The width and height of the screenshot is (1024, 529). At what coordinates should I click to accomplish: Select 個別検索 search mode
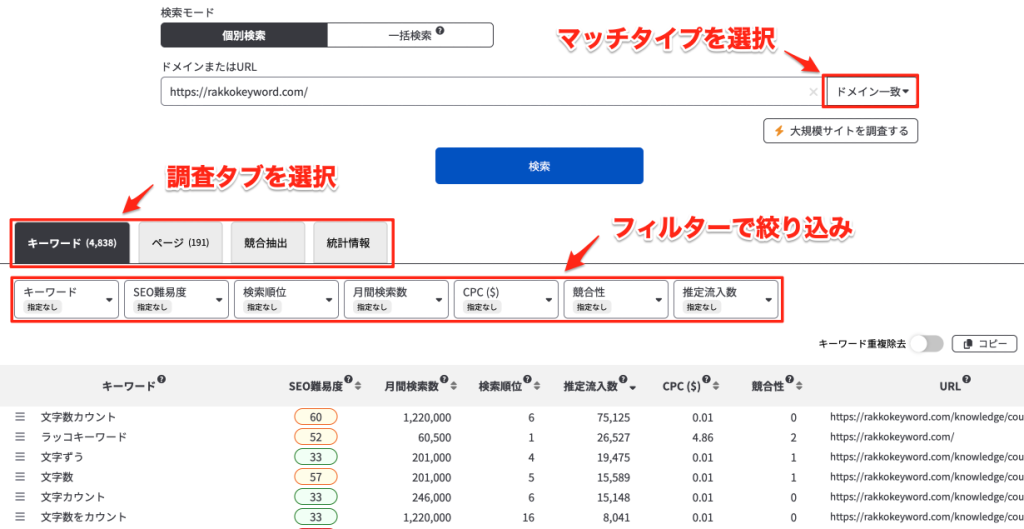click(244, 36)
